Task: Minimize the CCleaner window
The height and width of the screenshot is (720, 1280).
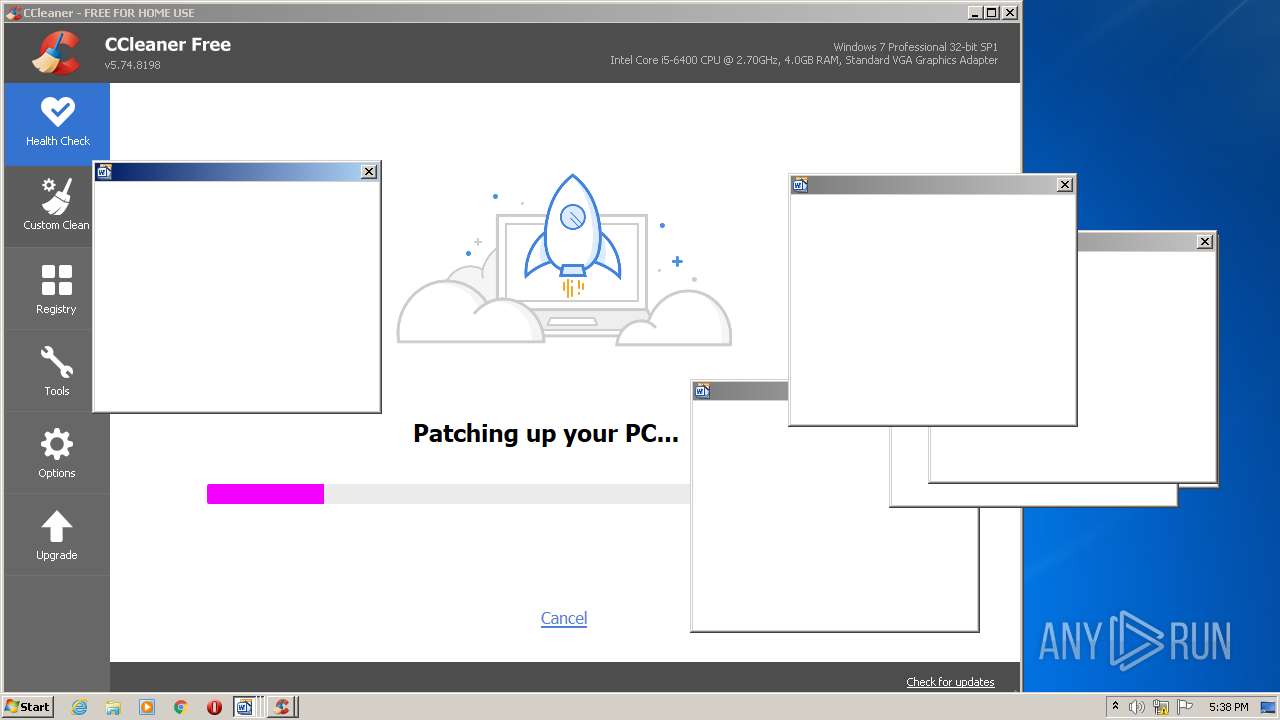Action: [975, 13]
